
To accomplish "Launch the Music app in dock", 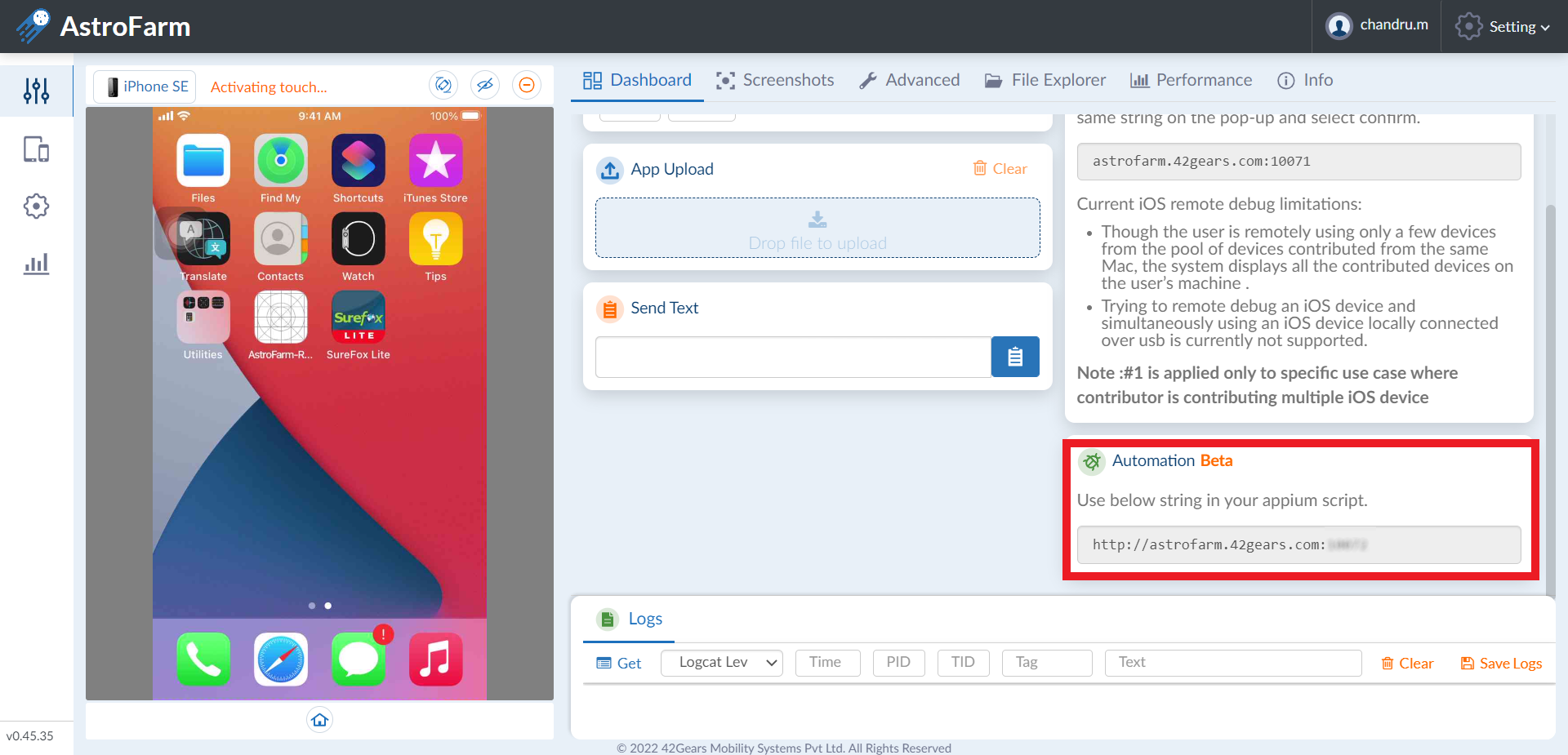I will click(x=435, y=660).
